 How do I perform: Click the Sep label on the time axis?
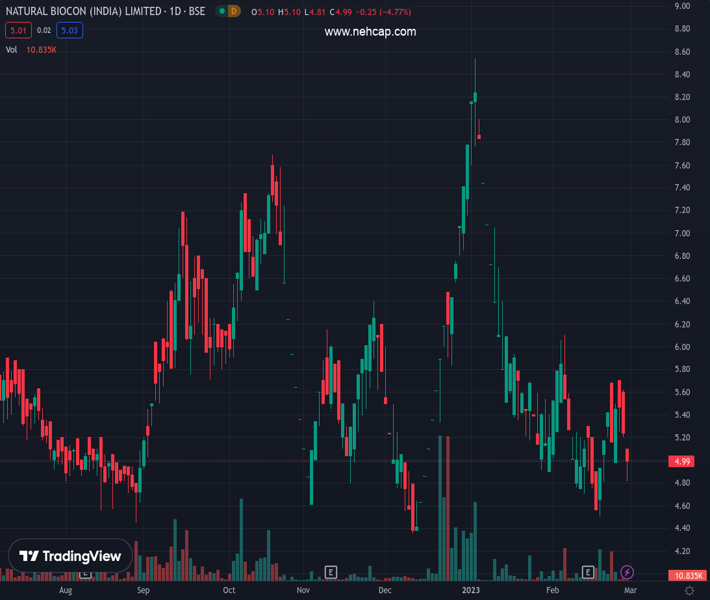143,591
